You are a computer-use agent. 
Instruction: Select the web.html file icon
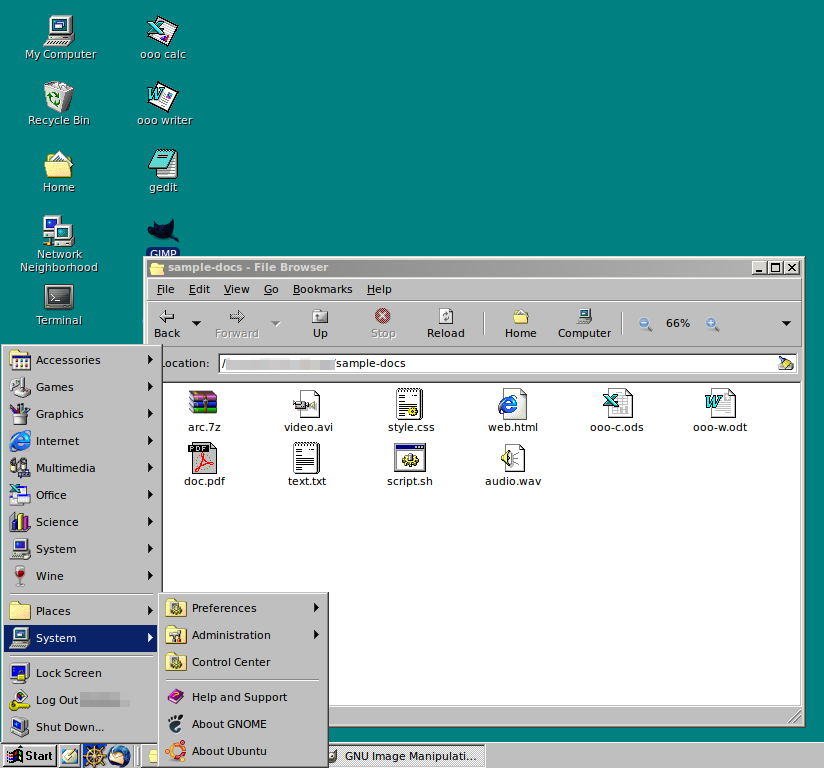tap(513, 411)
